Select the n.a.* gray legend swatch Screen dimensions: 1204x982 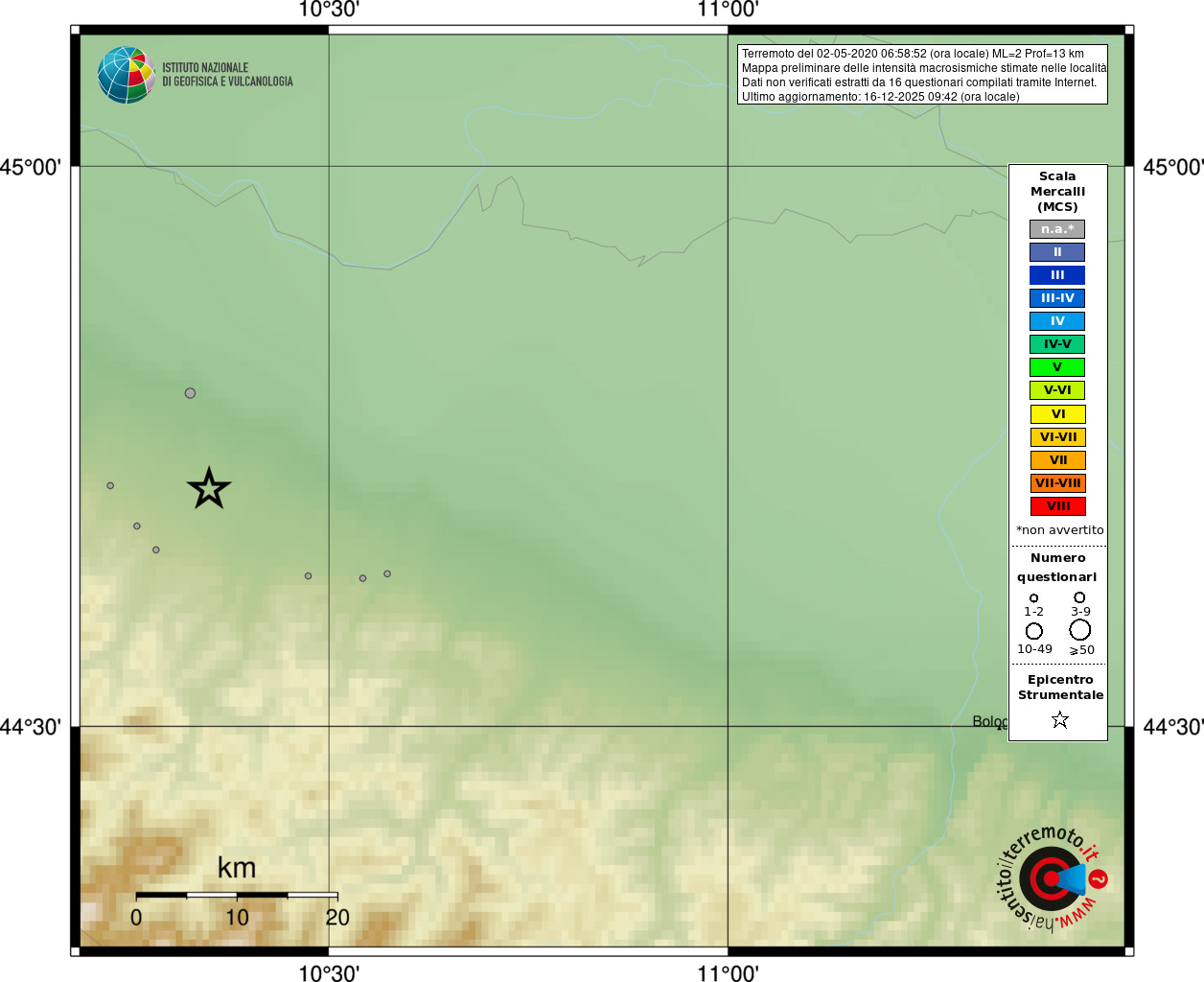point(1057,229)
